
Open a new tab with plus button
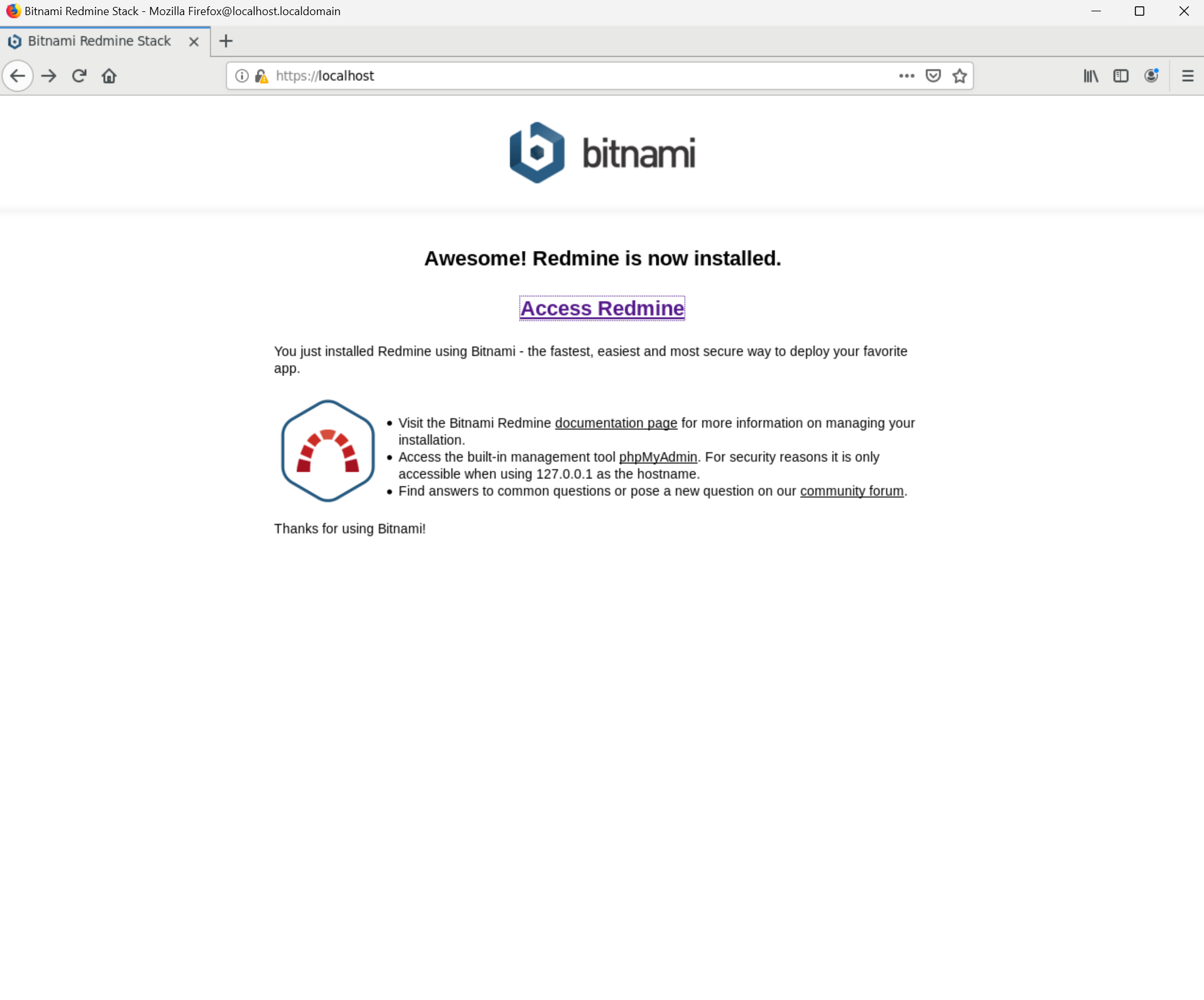pos(226,42)
